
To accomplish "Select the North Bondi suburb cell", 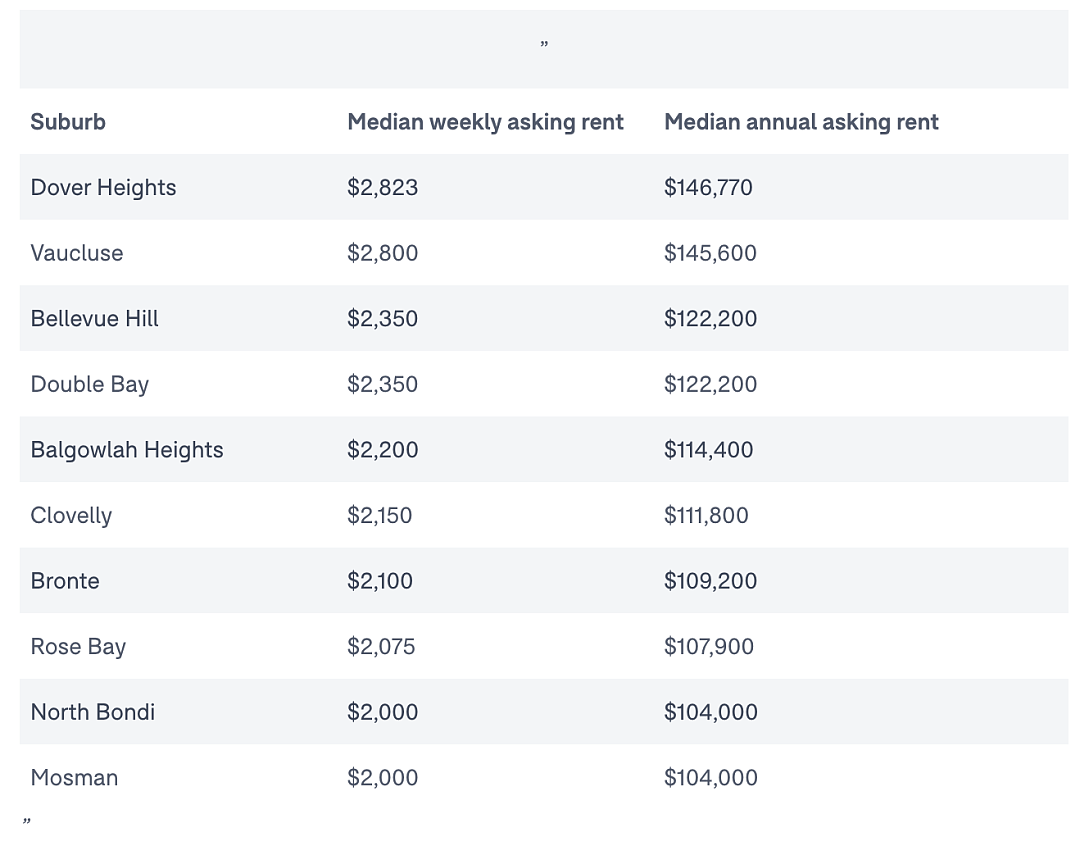I will point(93,712).
